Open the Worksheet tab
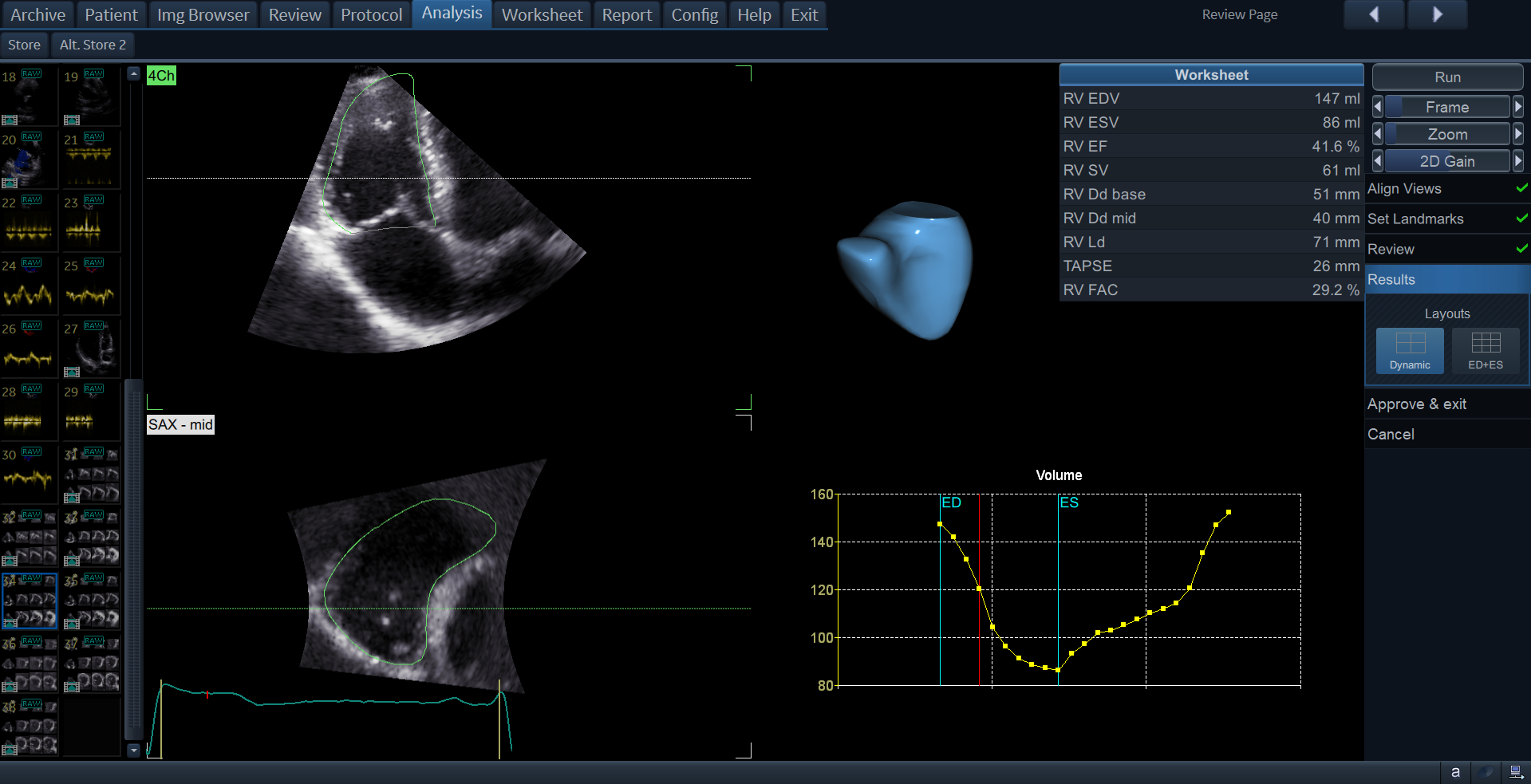The height and width of the screenshot is (784, 1531). (542, 15)
